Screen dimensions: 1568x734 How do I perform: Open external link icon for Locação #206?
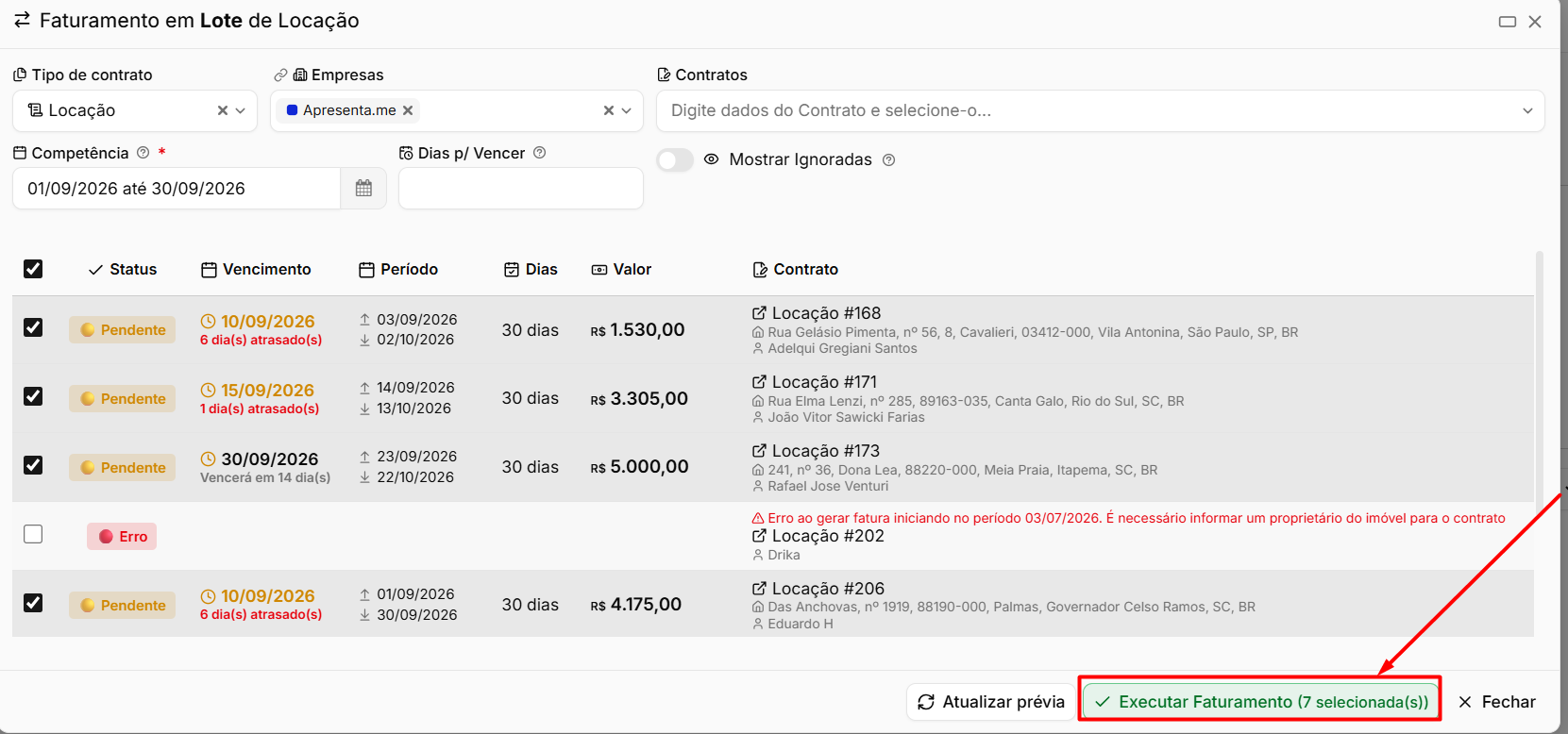pyautogui.click(x=759, y=589)
